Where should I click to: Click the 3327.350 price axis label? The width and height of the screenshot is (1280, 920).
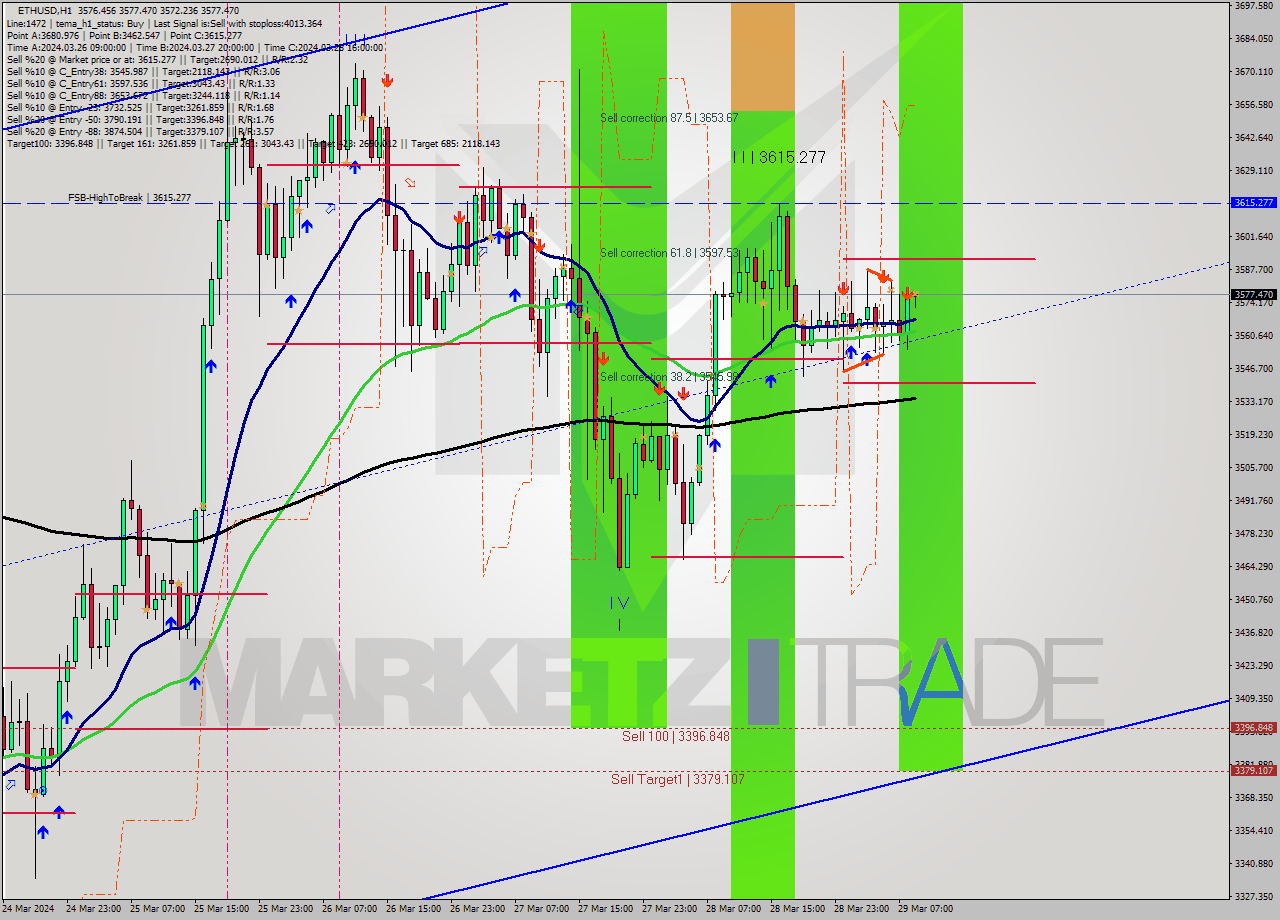coord(1253,897)
